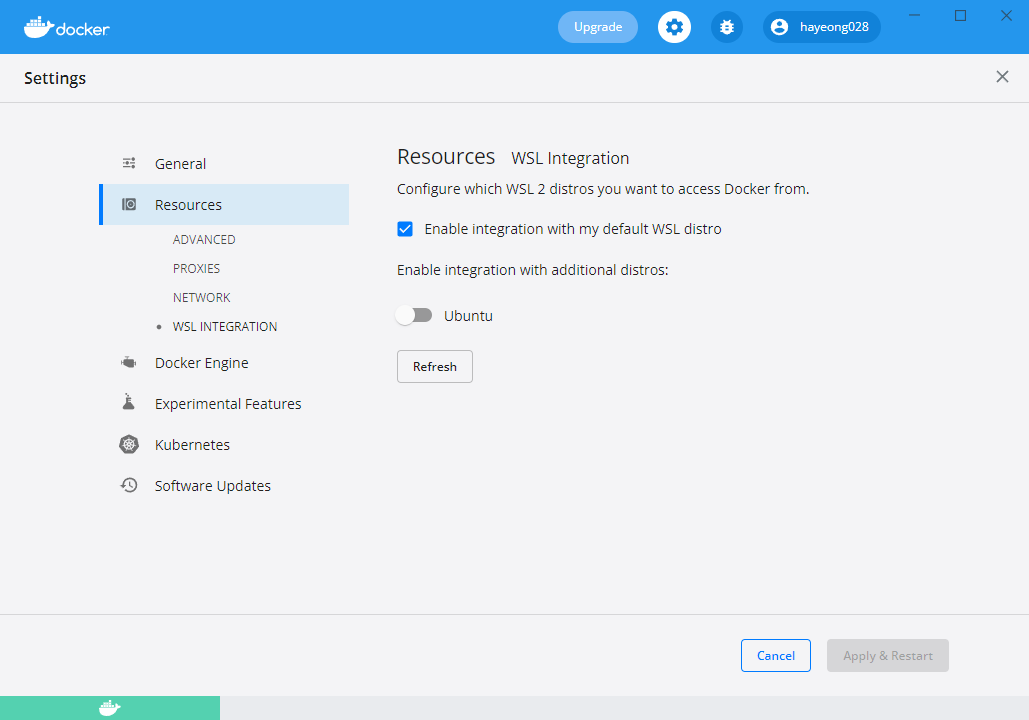Click the Kubernetes wheel icon
The height and width of the screenshot is (720, 1029).
click(x=129, y=444)
